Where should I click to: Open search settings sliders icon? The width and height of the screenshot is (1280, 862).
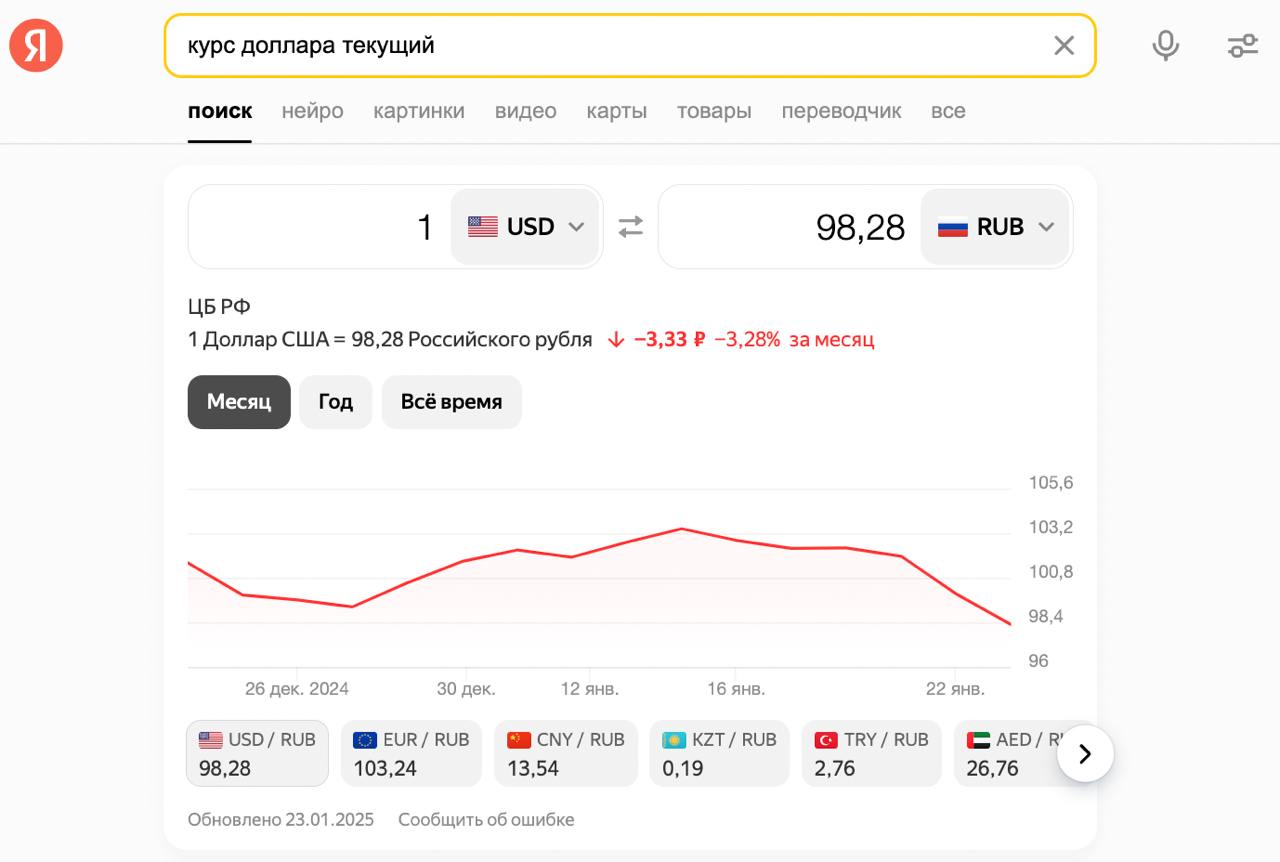click(1242, 46)
